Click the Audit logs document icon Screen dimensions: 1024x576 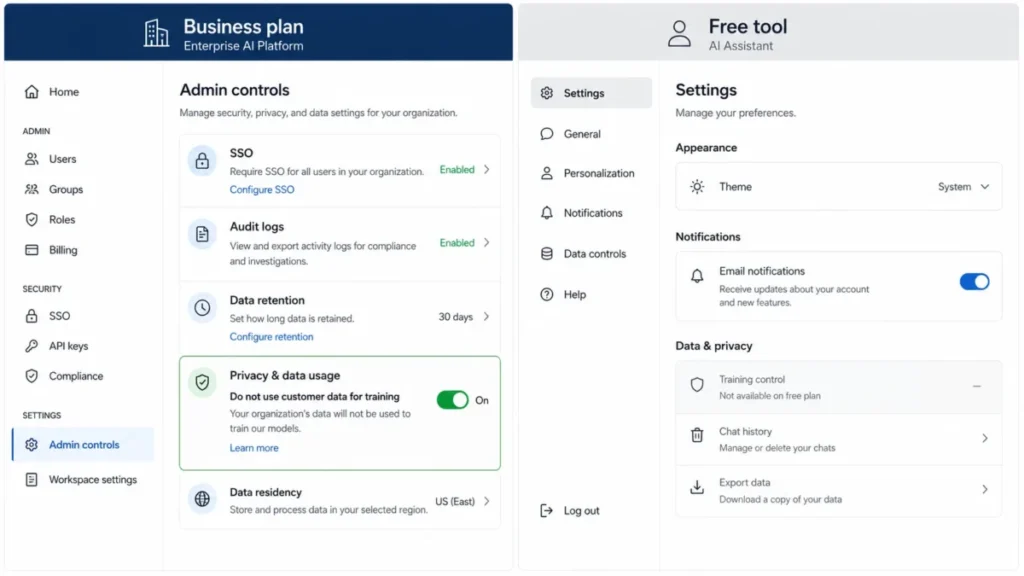202,234
